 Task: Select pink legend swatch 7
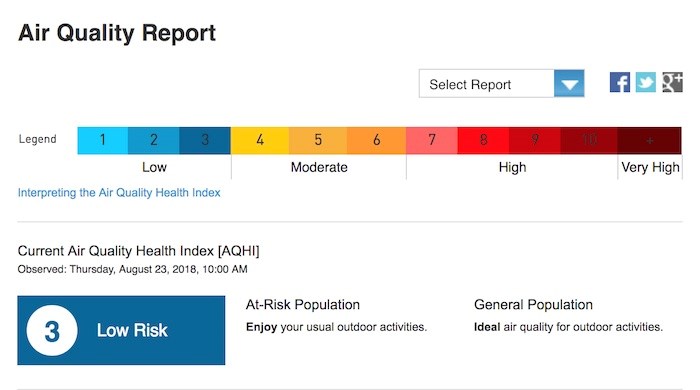click(432, 140)
